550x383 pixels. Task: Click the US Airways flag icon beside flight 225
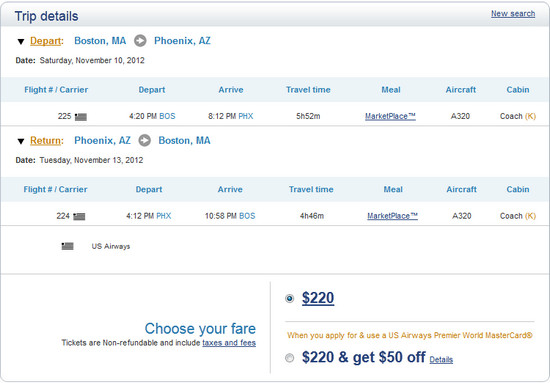click(81, 117)
